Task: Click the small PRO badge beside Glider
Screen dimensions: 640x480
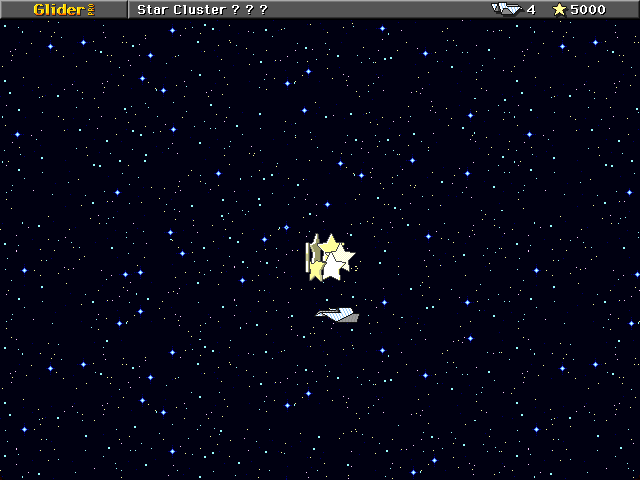Action: (91, 9)
